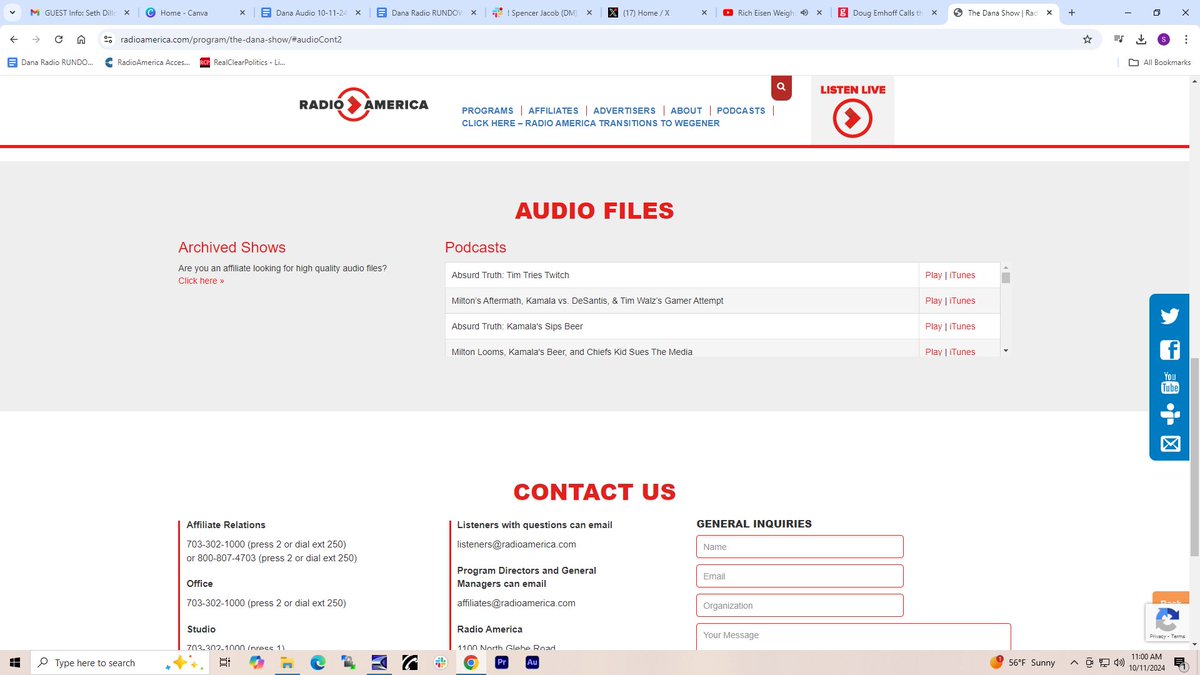Open Microsoft Edge from the taskbar

coord(318,663)
